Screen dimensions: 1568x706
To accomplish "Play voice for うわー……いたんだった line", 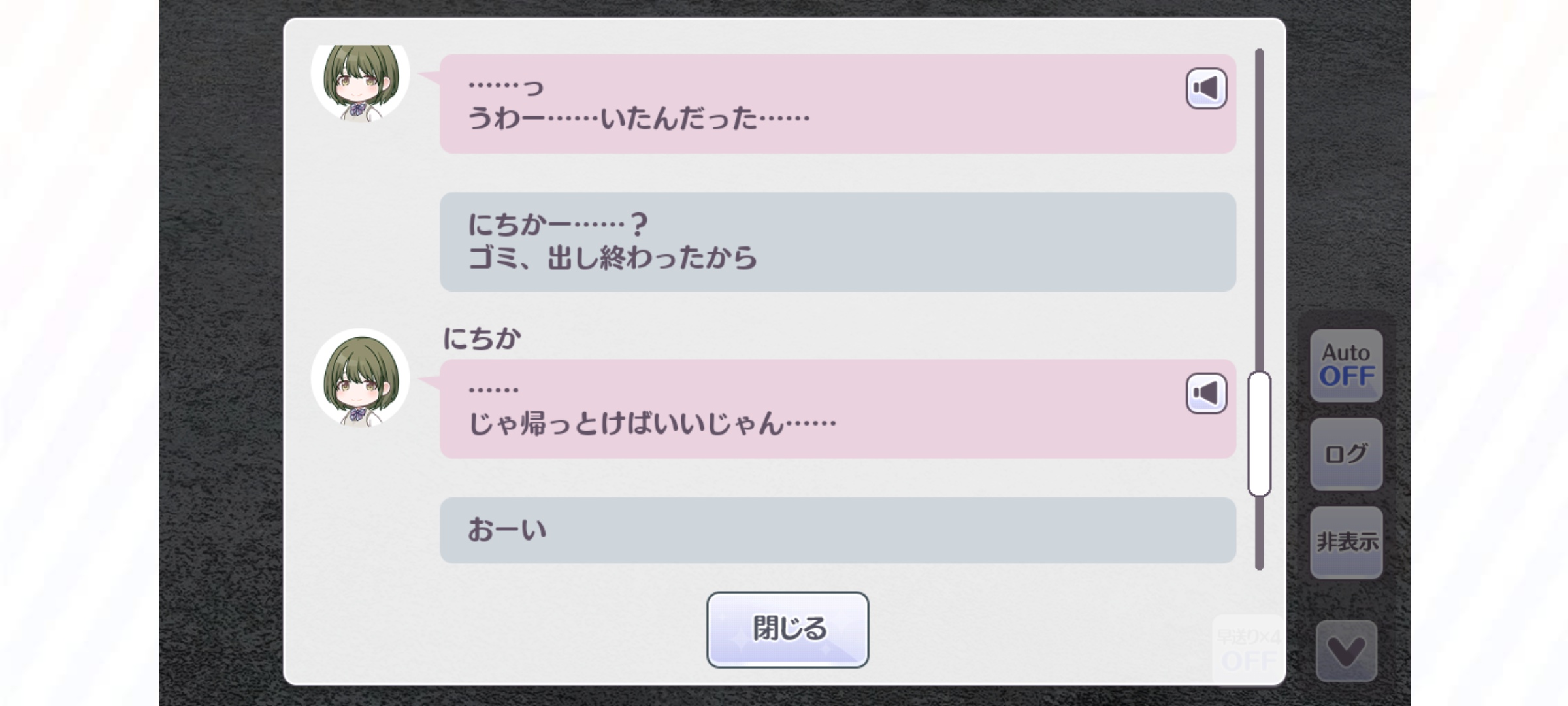I will [1206, 88].
